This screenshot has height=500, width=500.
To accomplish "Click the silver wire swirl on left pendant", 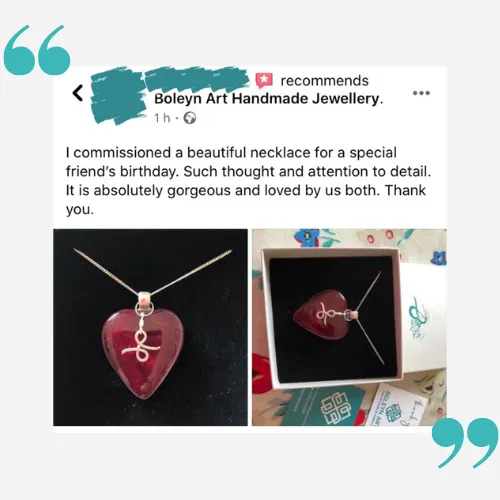I will click(x=141, y=347).
